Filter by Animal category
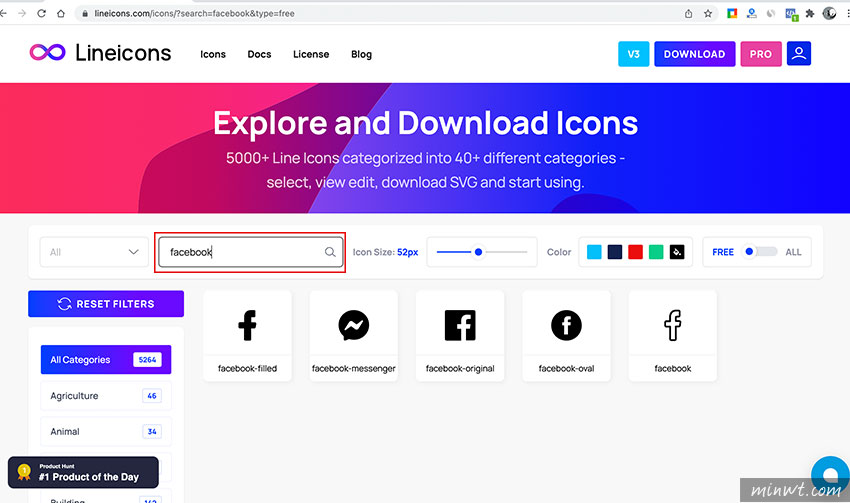The image size is (850, 503). [106, 431]
